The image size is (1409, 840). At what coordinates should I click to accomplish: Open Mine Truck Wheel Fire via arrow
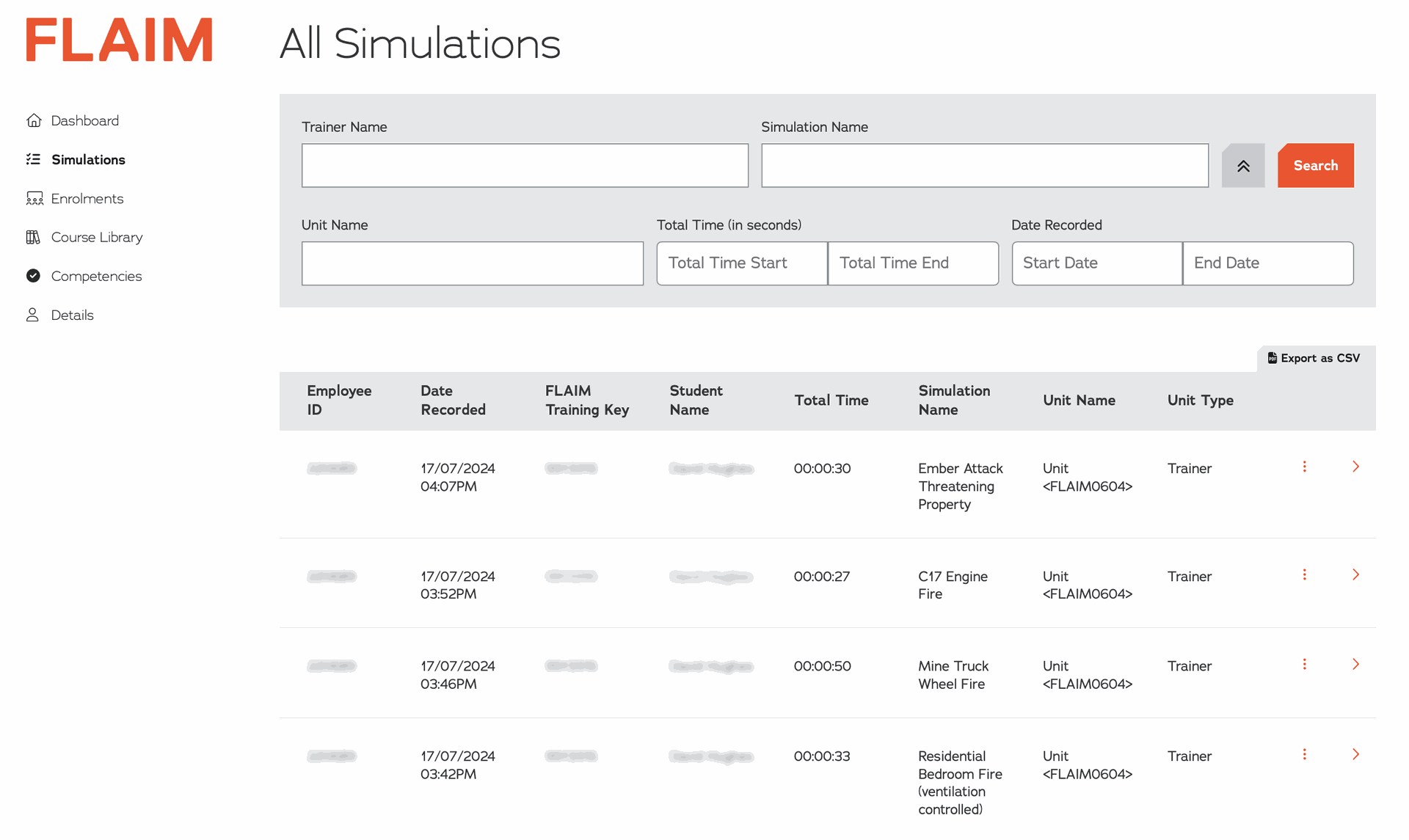pos(1356,664)
